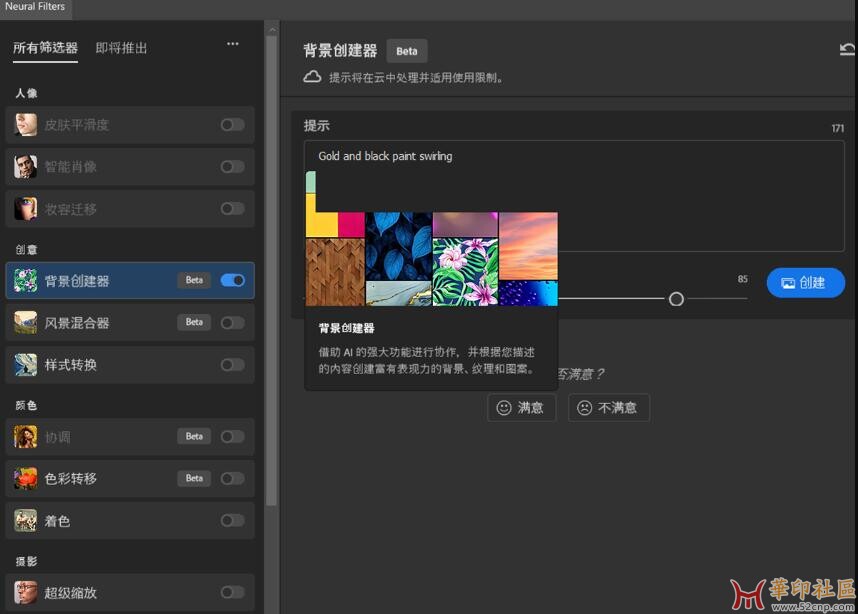The image size is (858, 614).
Task: Click the cloud processing icon under the title
Action: point(312,77)
